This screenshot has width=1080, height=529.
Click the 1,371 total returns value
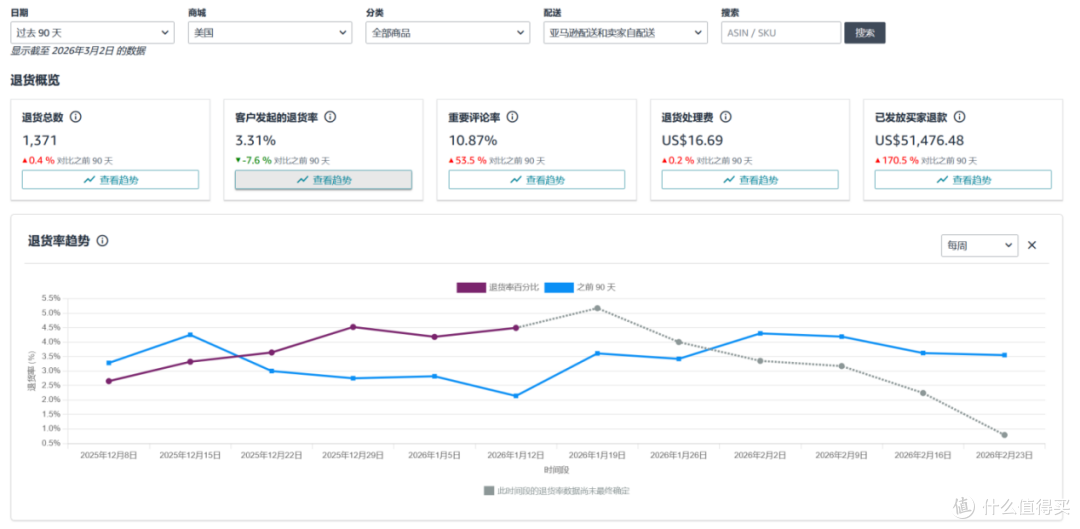(x=40, y=141)
